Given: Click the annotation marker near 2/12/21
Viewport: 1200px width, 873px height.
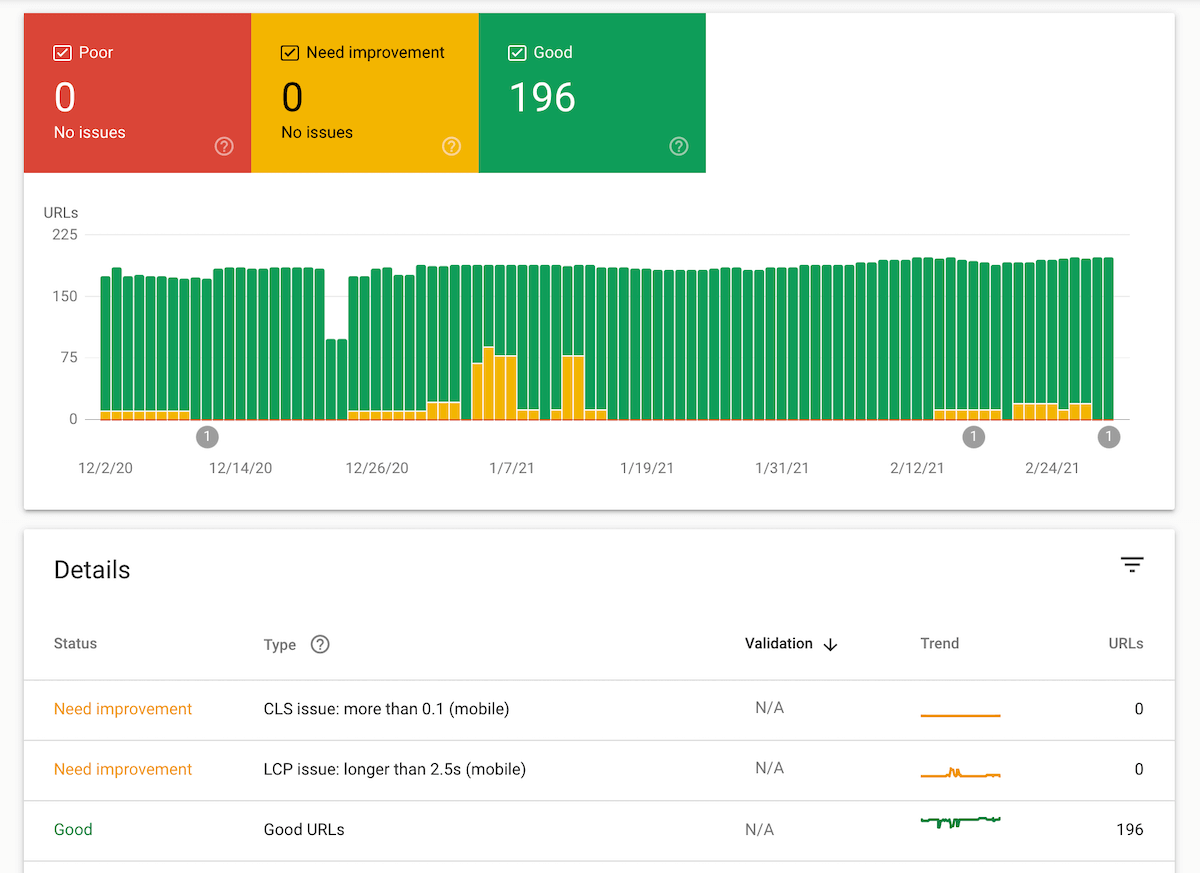Looking at the screenshot, I should pyautogui.click(x=974, y=437).
